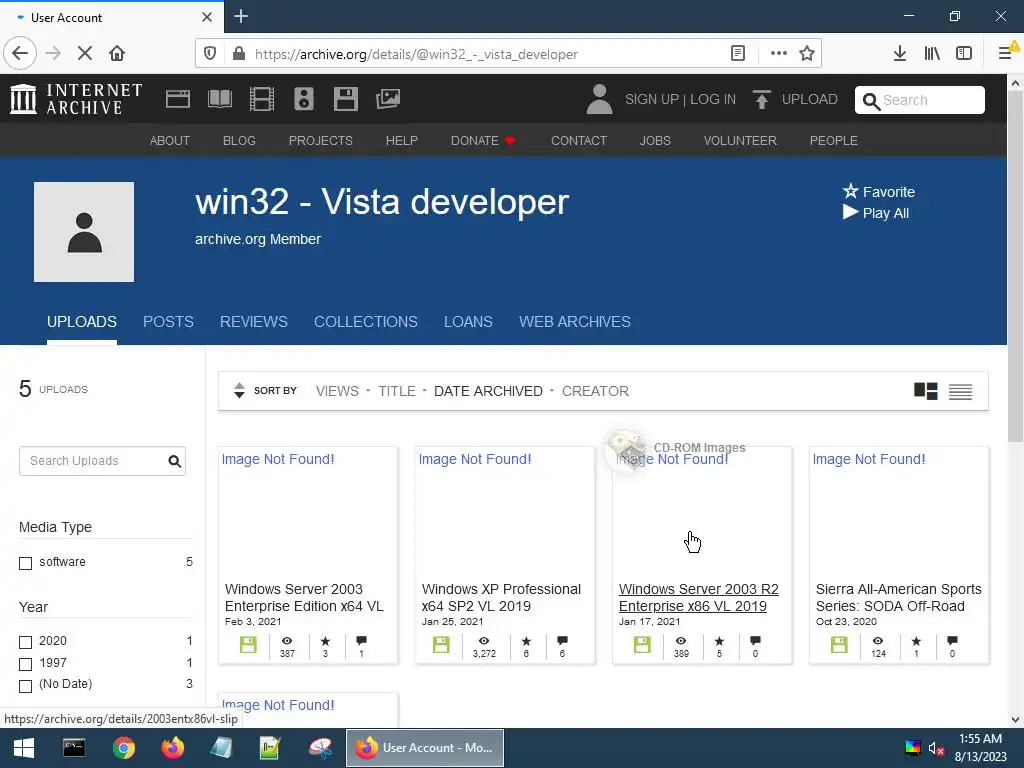This screenshot has height=768, width=1024.
Task: Select the UPLOADS tab
Action: click(x=82, y=322)
